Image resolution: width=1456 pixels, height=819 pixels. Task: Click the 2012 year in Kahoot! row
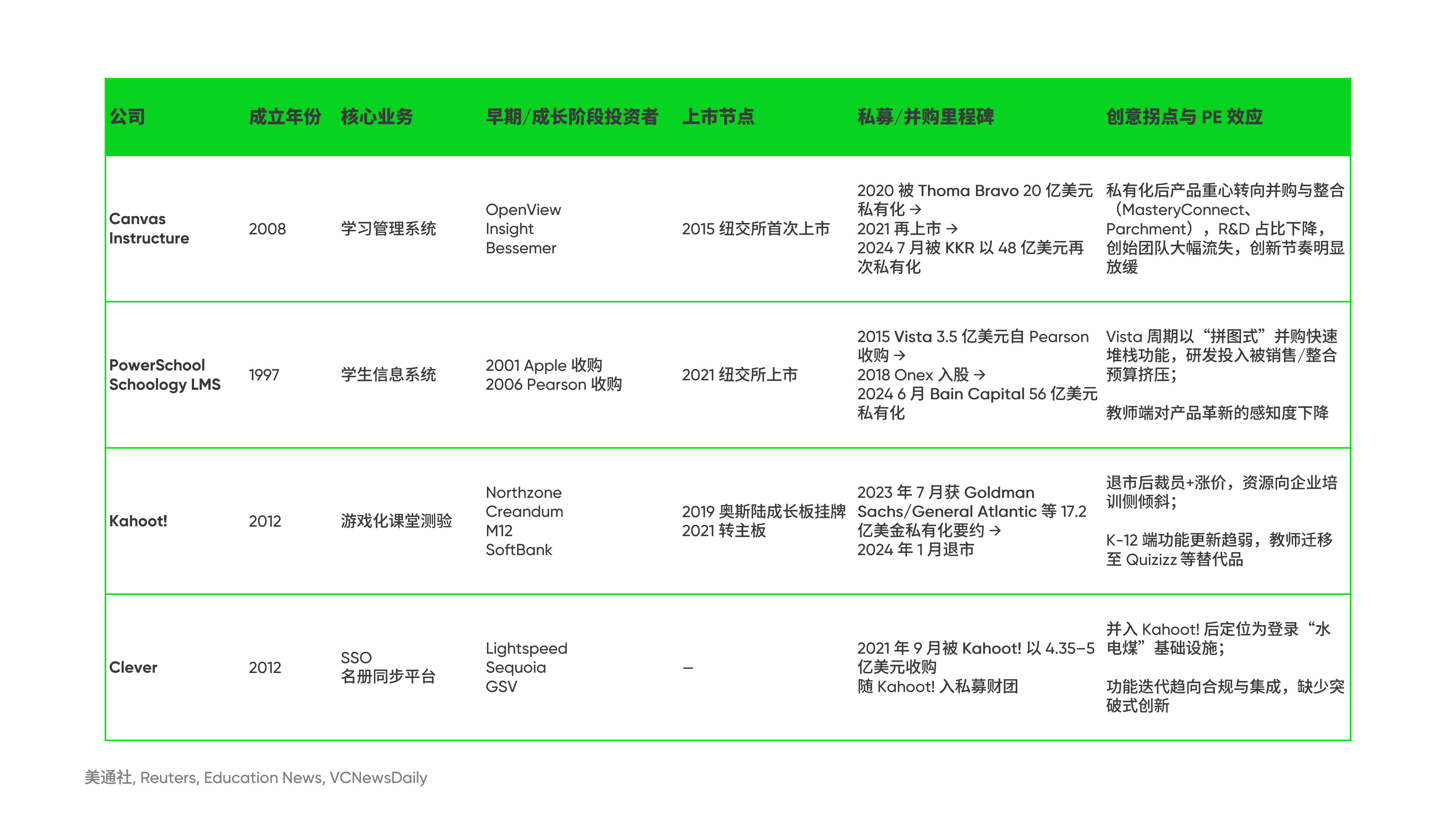click(x=265, y=521)
